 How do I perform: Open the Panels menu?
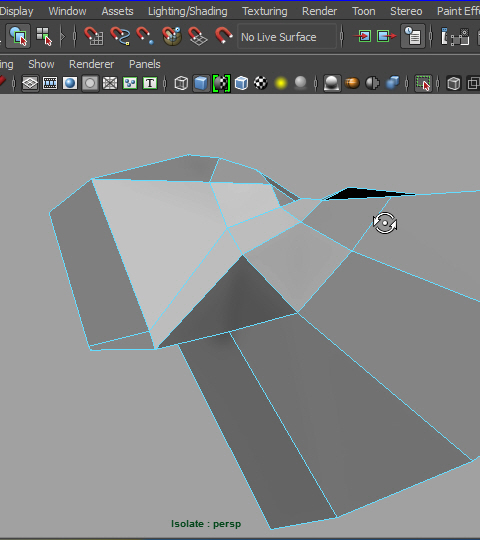pos(145,64)
